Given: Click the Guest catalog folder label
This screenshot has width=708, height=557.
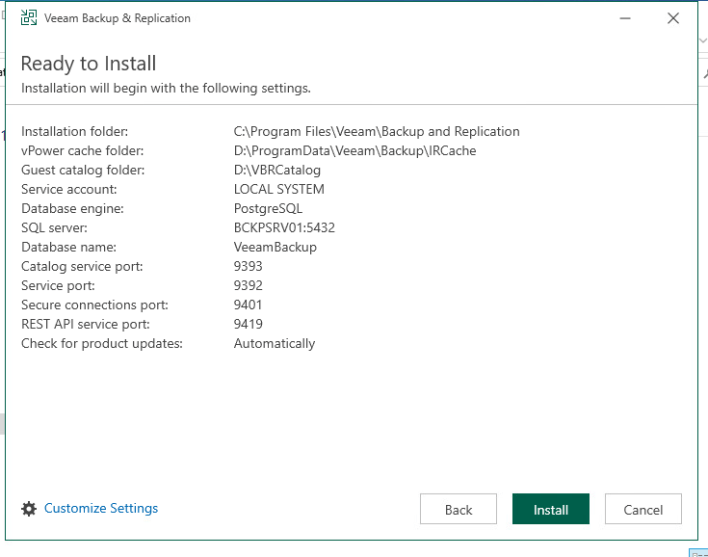Looking at the screenshot, I should 83,170.
